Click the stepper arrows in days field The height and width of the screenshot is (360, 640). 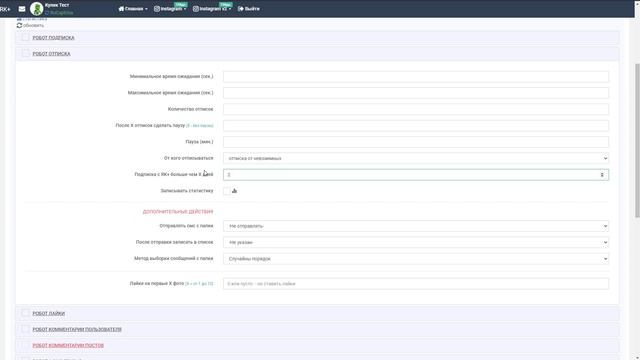click(602, 175)
